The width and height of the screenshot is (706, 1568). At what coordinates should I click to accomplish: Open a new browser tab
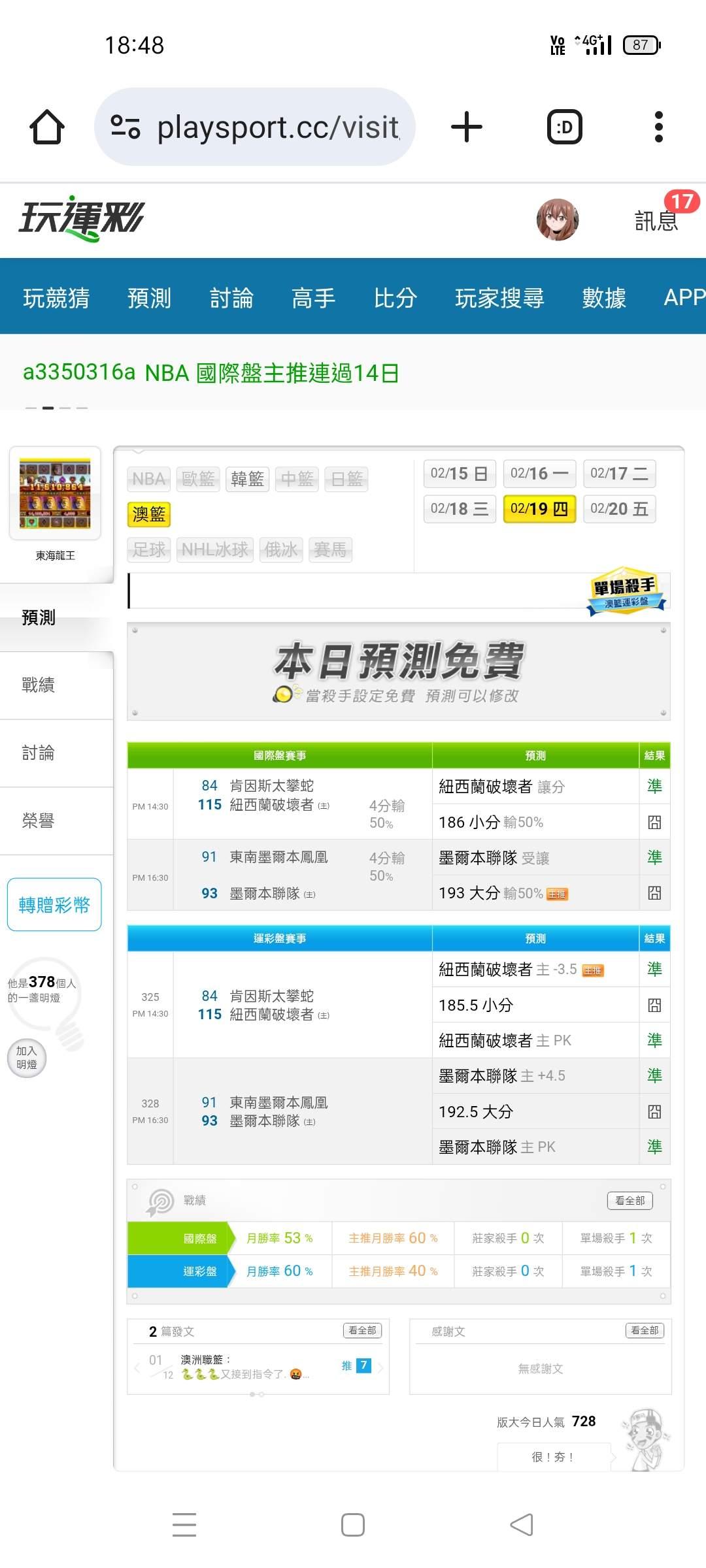tap(467, 127)
